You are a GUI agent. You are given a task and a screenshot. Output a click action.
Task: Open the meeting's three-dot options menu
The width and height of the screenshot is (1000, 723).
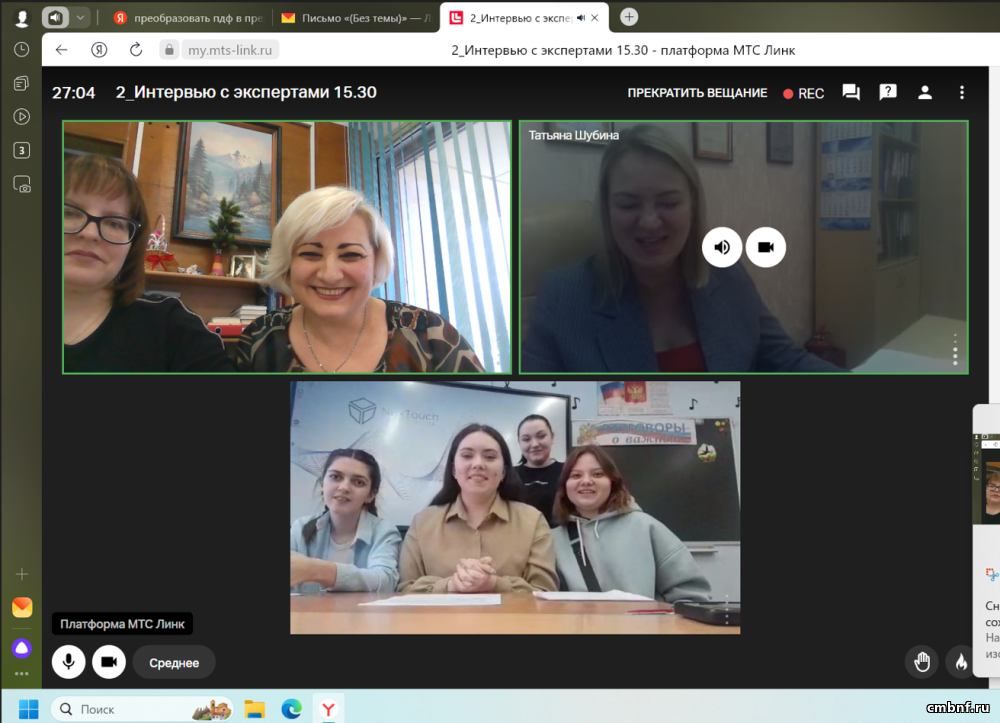tap(962, 92)
